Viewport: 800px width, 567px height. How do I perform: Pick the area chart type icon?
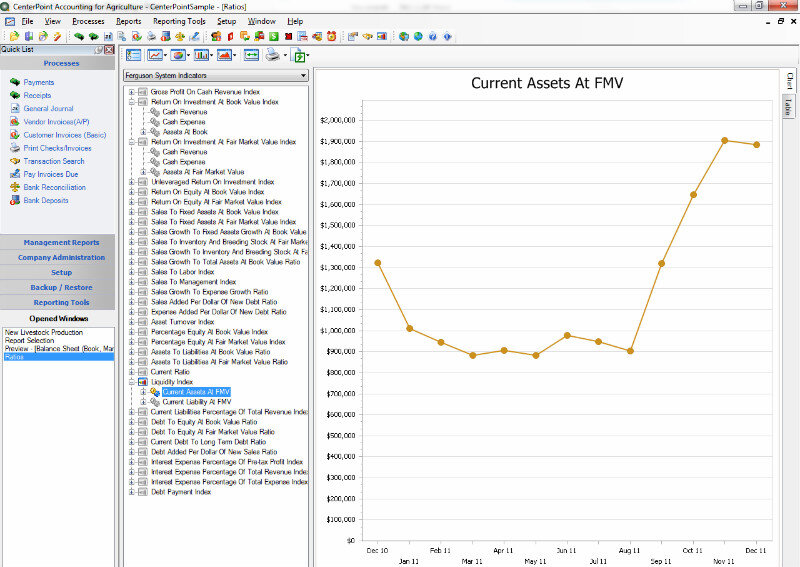[x=225, y=55]
